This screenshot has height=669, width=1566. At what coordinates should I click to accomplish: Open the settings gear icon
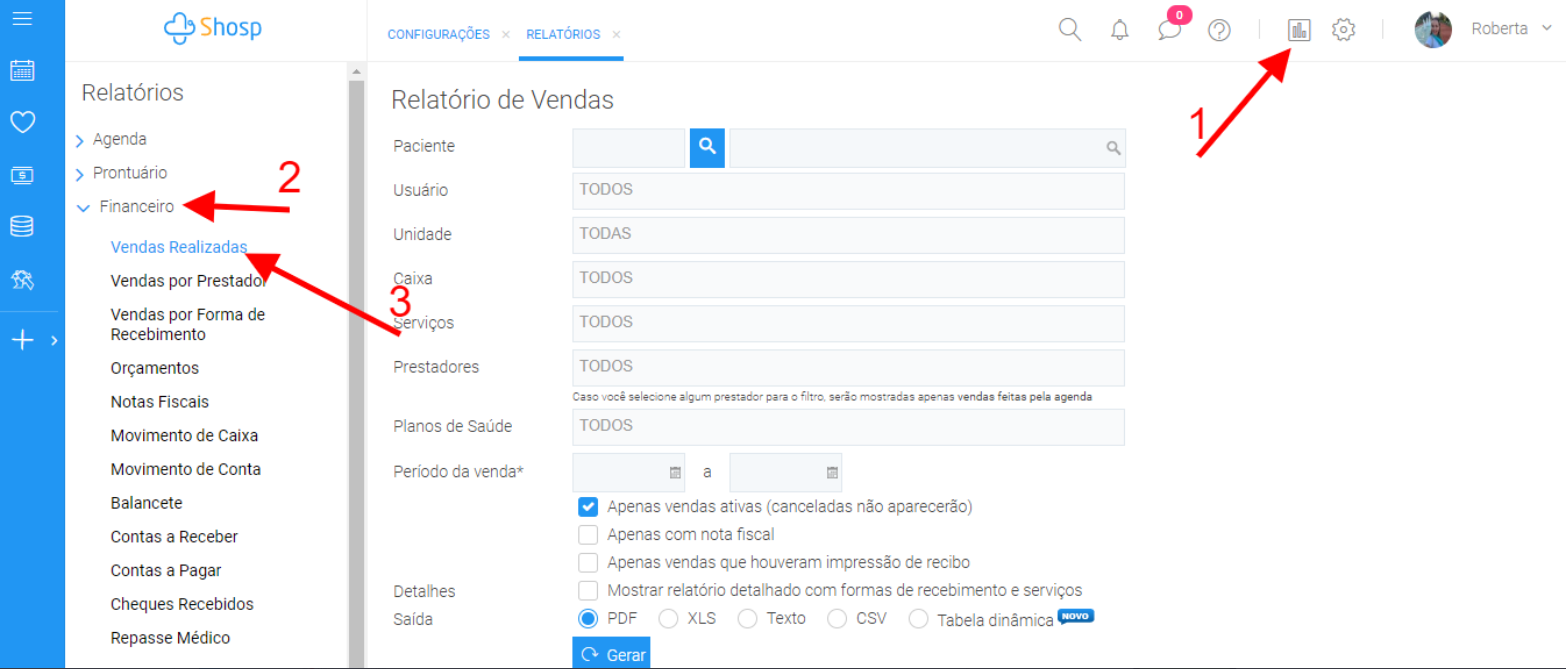coord(1343,30)
